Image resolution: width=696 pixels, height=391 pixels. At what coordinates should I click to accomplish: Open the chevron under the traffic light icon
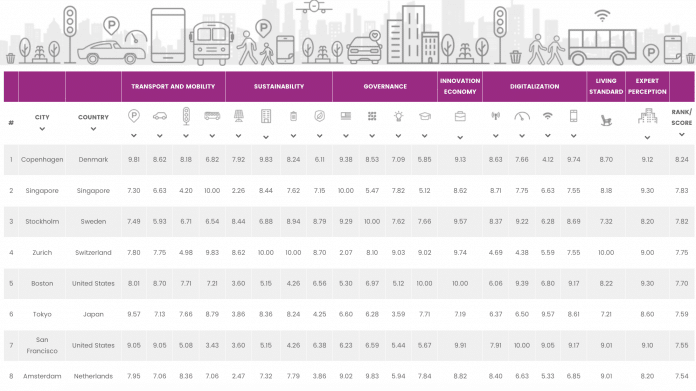coord(186,136)
